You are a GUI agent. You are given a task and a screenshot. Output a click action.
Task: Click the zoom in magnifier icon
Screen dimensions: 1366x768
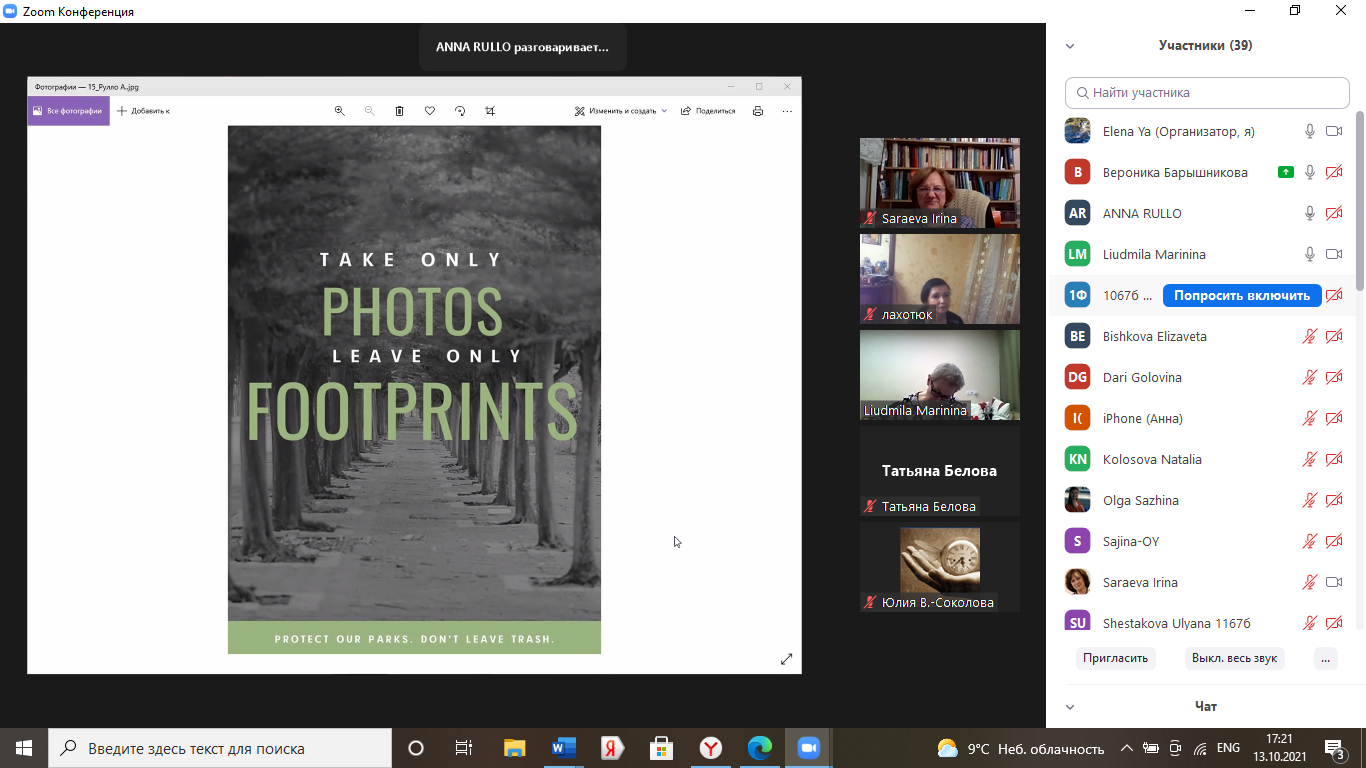[x=340, y=111]
